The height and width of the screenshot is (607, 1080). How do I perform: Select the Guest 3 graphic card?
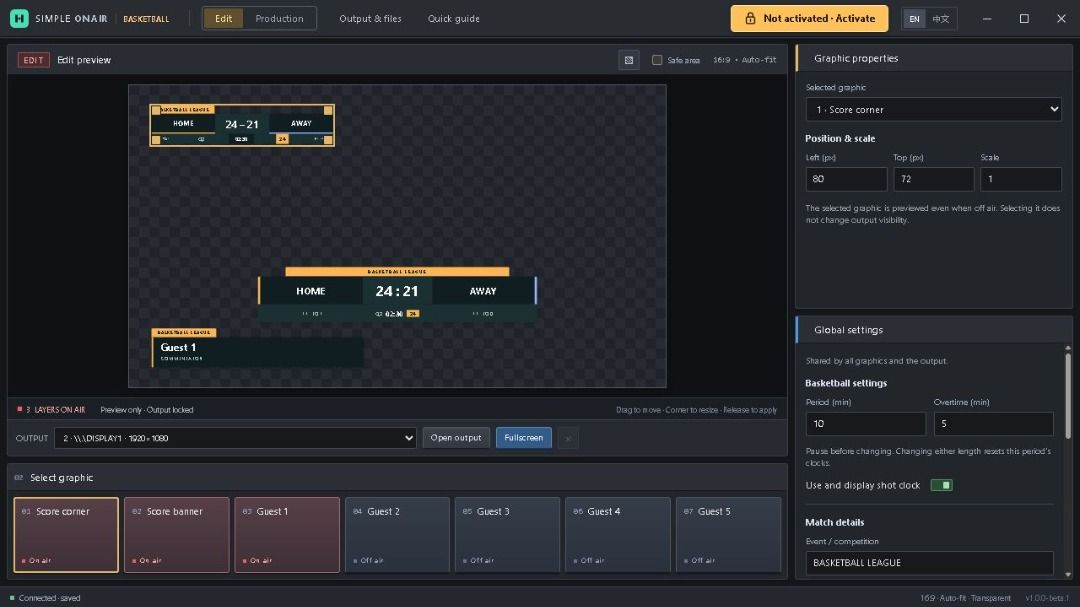[508, 535]
